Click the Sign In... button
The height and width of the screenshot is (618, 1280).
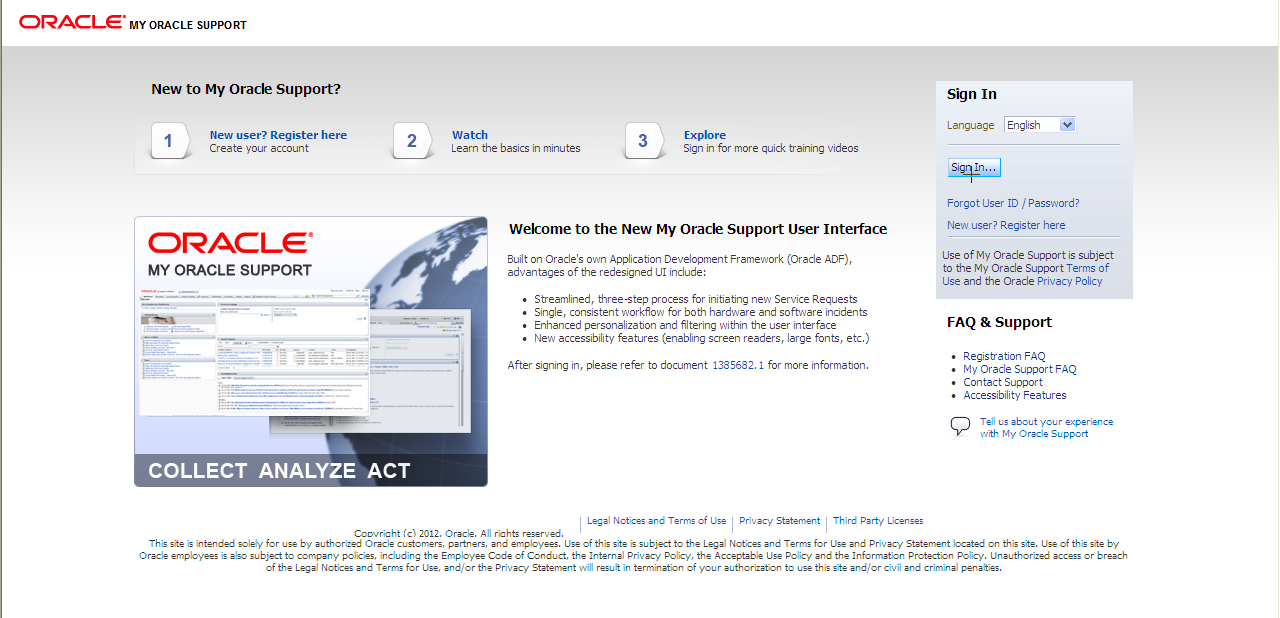[974, 168]
